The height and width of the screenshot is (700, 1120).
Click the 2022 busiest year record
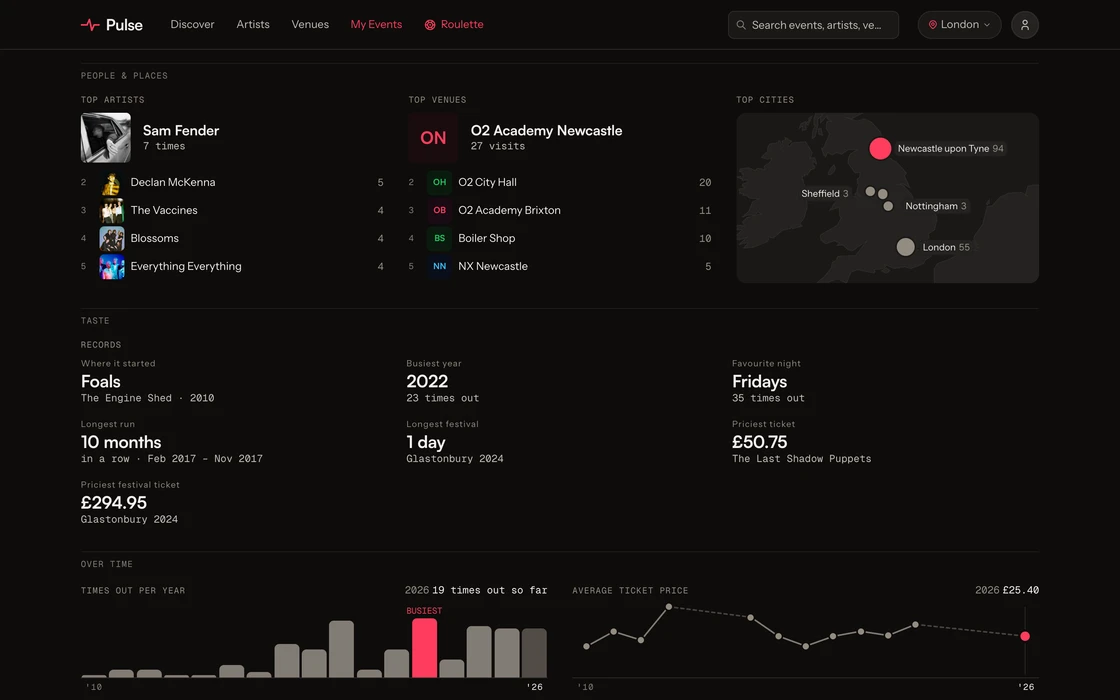point(427,381)
